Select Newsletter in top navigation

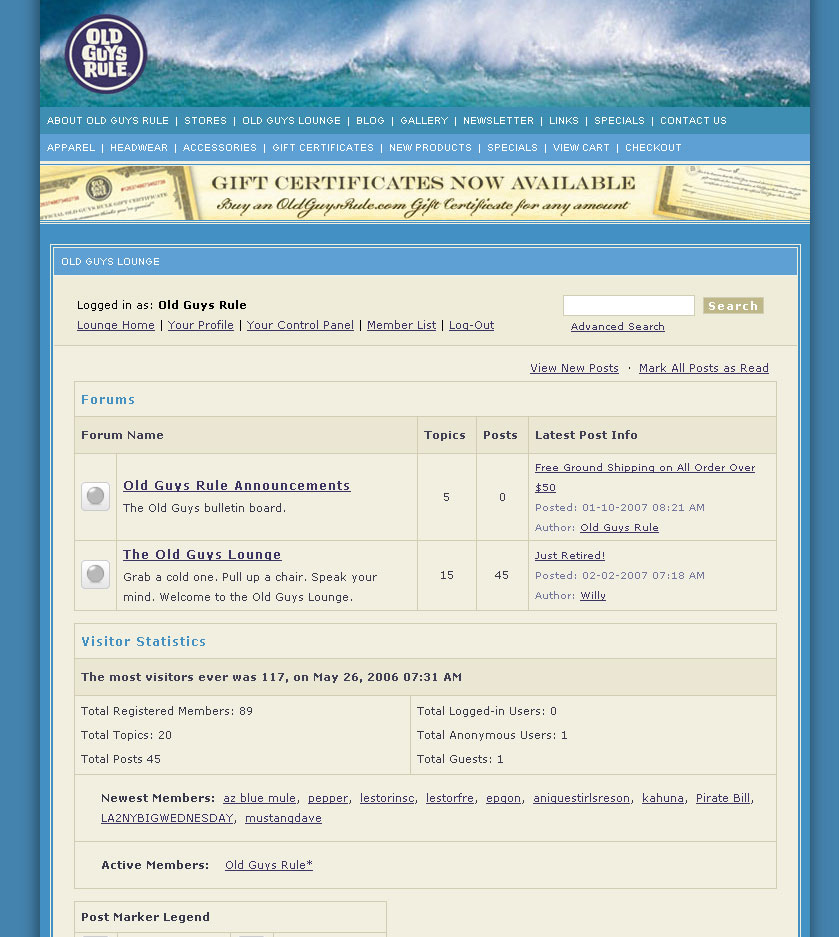(x=498, y=121)
